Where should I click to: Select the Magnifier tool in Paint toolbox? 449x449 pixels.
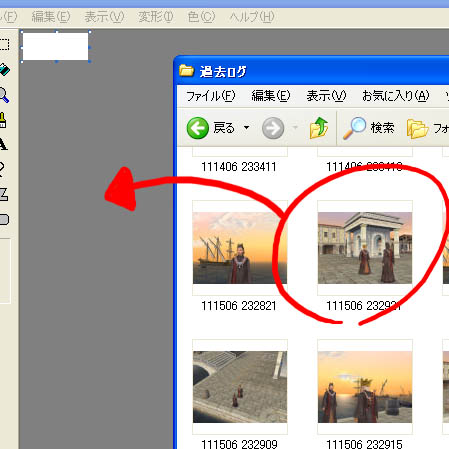(x=3, y=95)
